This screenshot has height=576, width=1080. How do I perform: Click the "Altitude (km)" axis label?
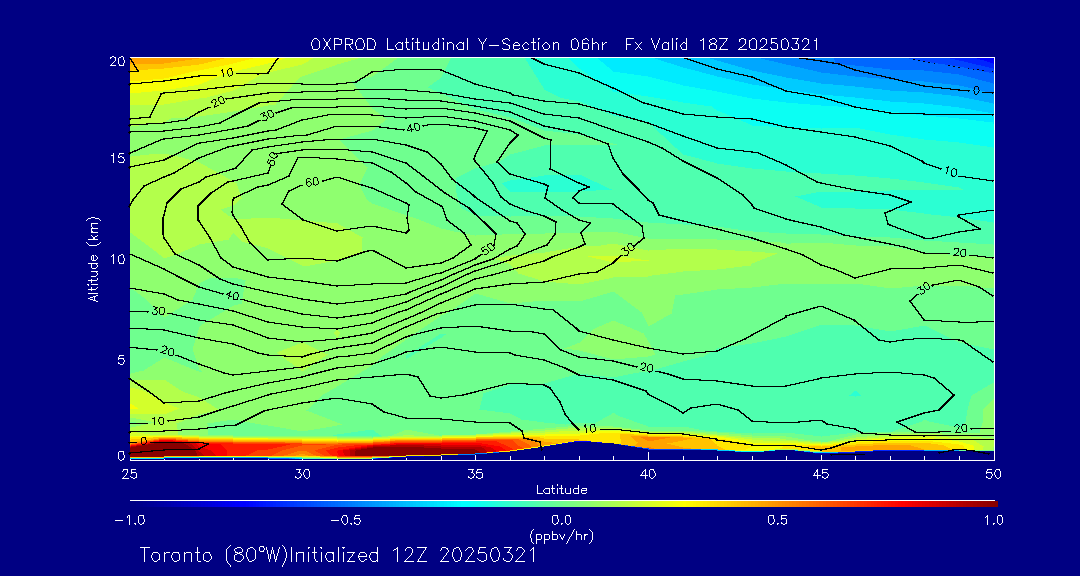(x=94, y=258)
